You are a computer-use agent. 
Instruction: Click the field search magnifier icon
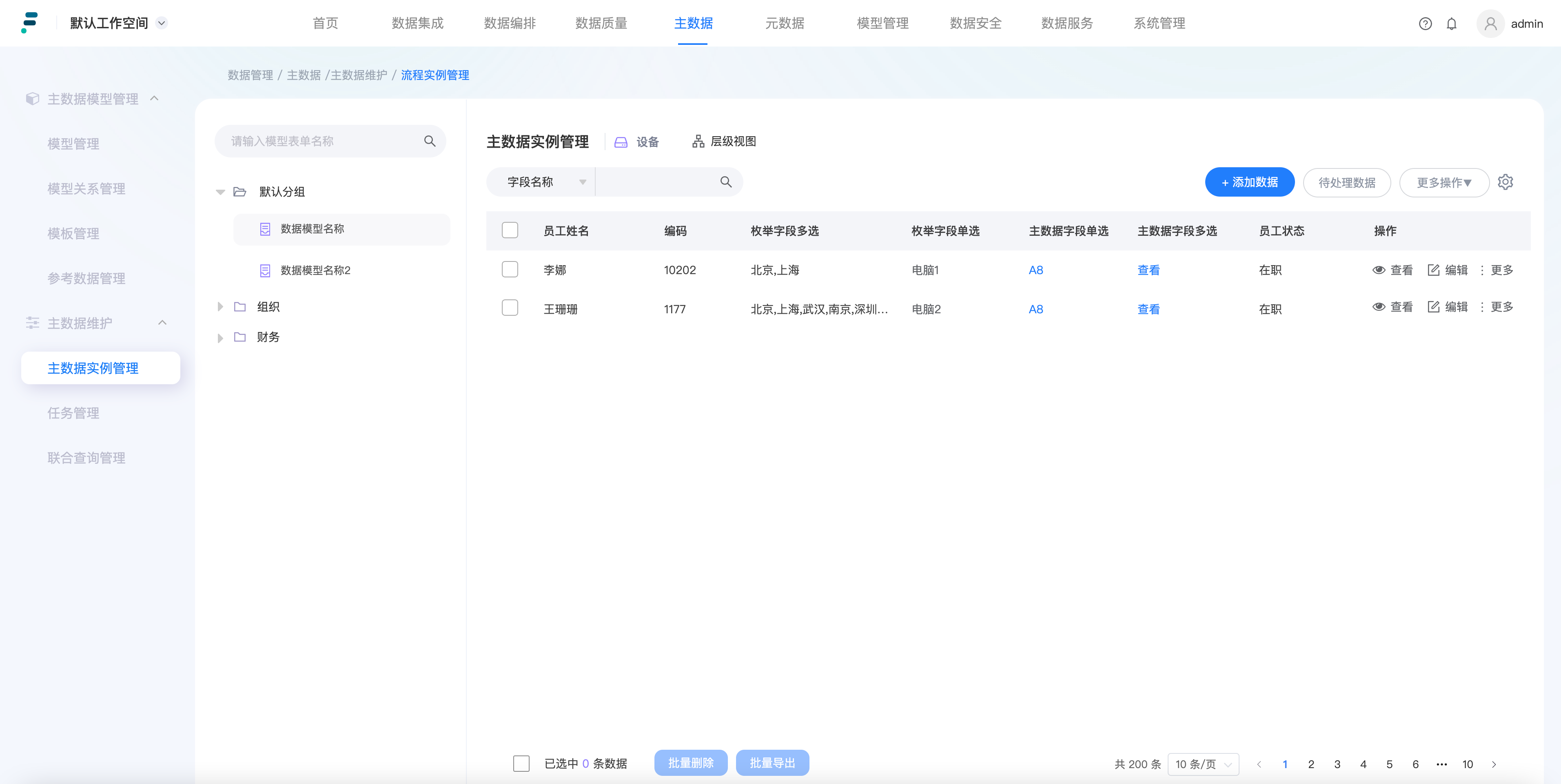coord(725,182)
